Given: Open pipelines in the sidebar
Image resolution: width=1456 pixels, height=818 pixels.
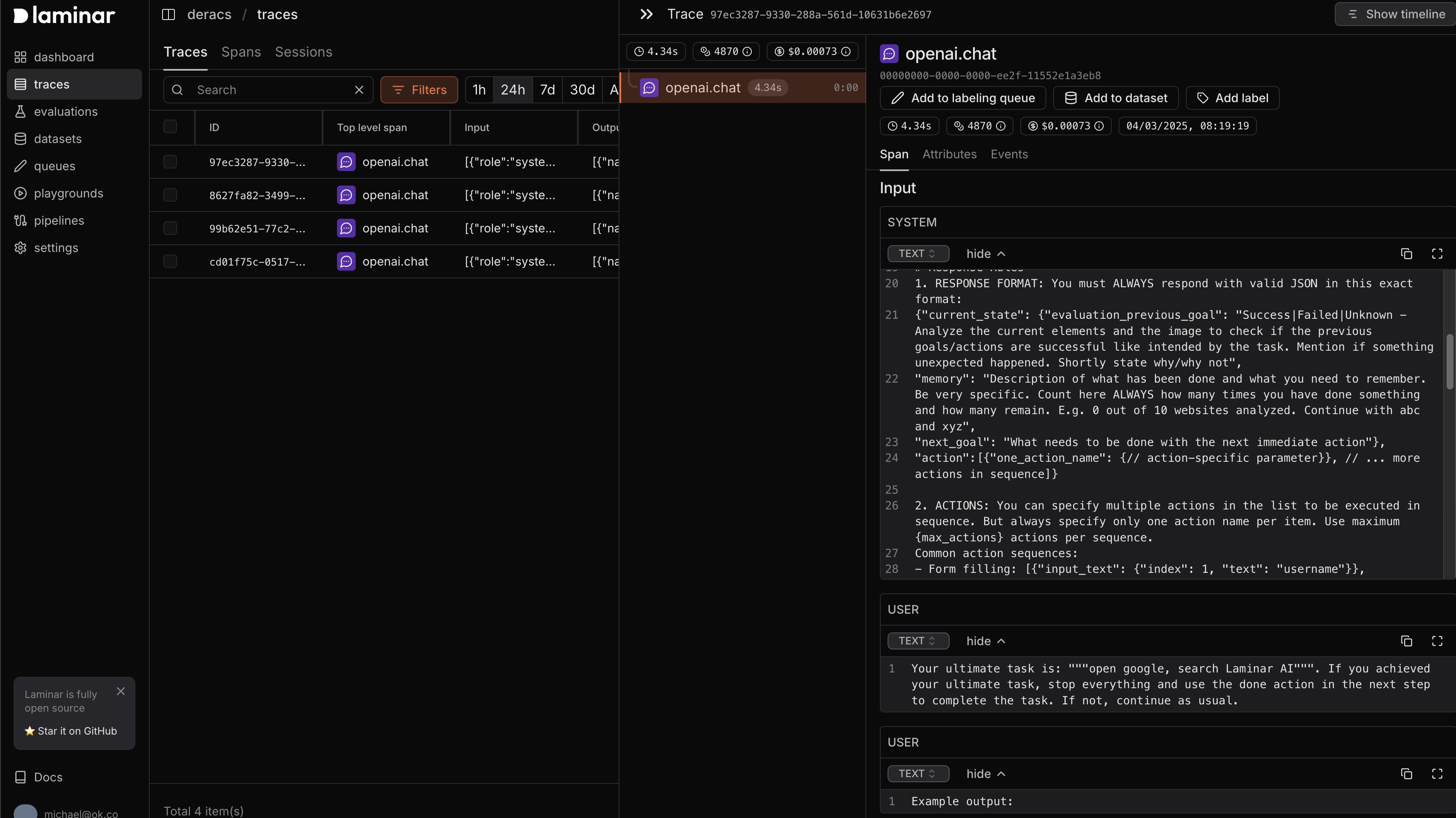Looking at the screenshot, I should (59, 220).
